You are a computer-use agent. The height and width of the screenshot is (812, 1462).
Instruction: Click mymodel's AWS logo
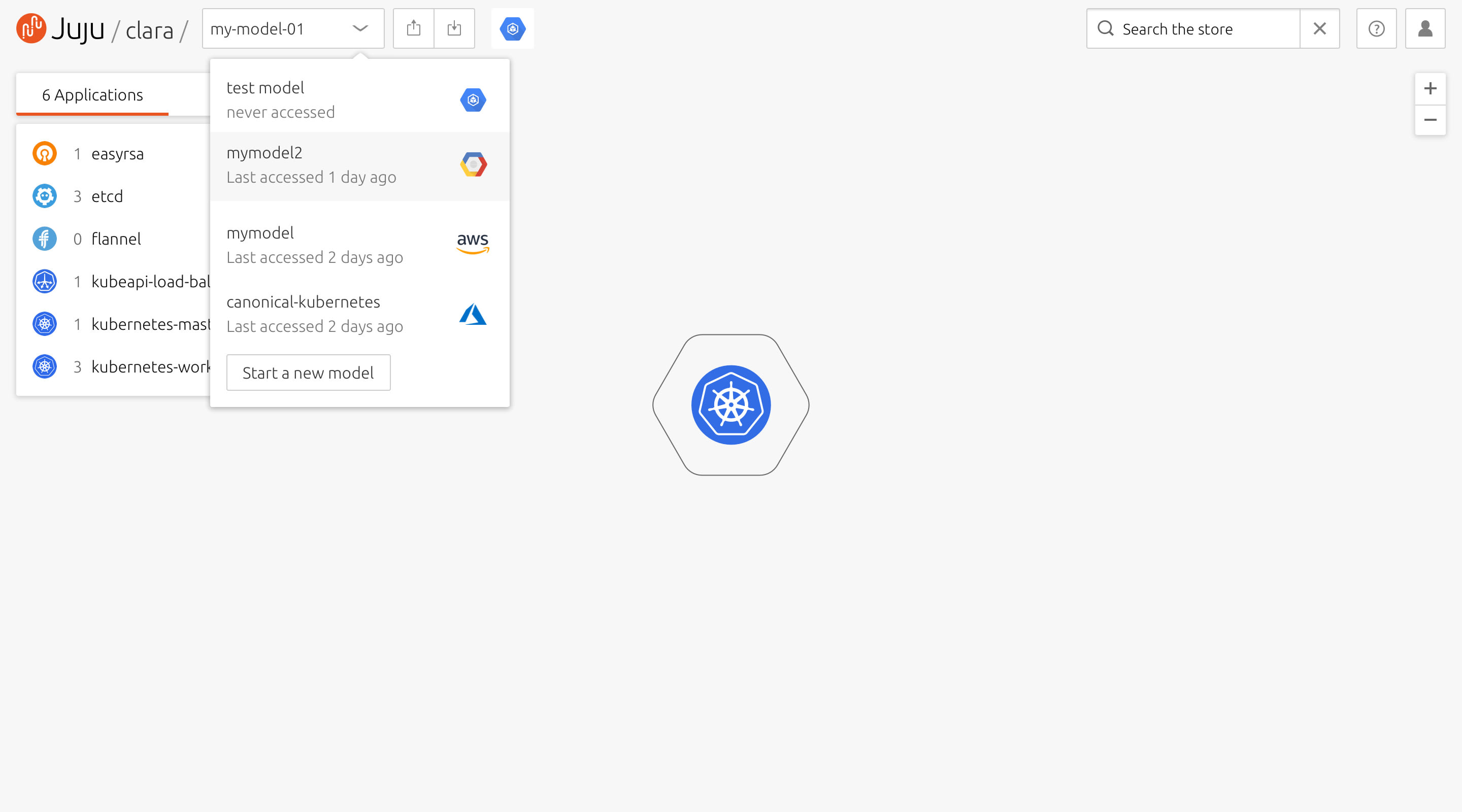coord(473,244)
